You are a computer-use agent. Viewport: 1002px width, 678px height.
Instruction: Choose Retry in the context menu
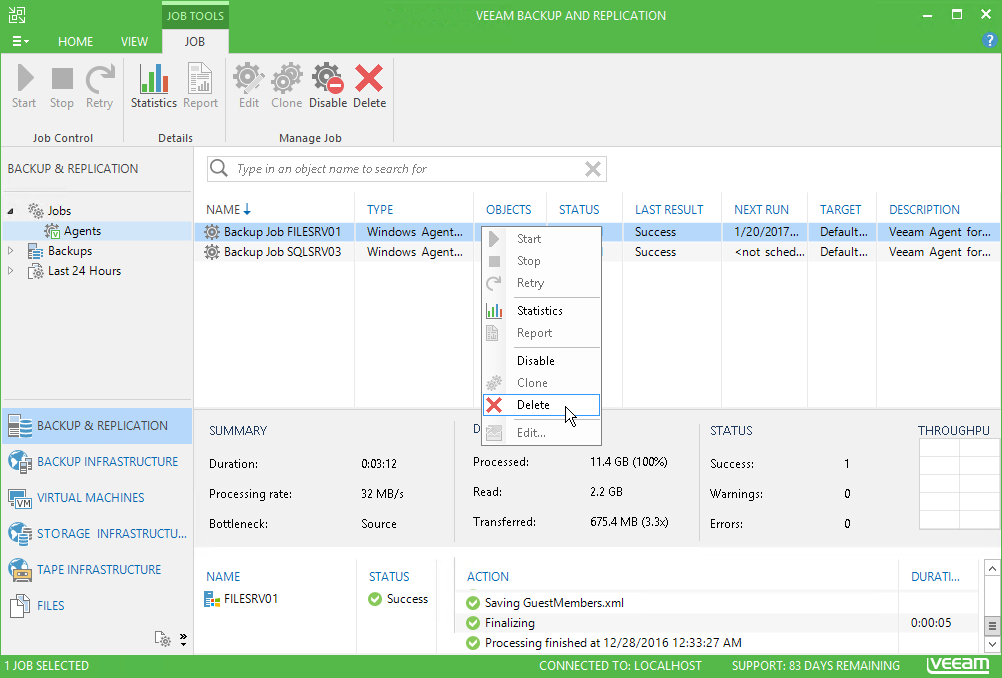point(541,283)
